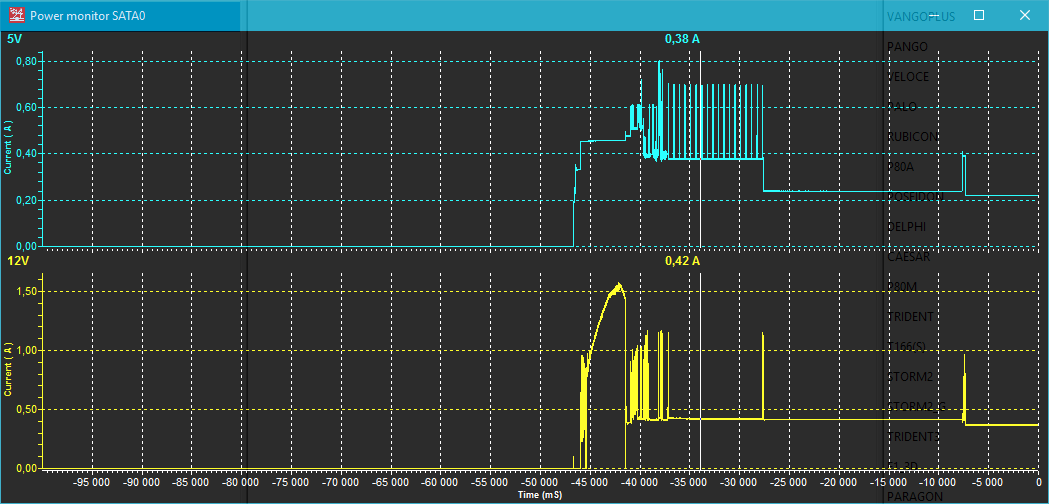Select TRIDENT3 in the background list
Image resolution: width=1049 pixels, height=504 pixels.
coord(913,436)
